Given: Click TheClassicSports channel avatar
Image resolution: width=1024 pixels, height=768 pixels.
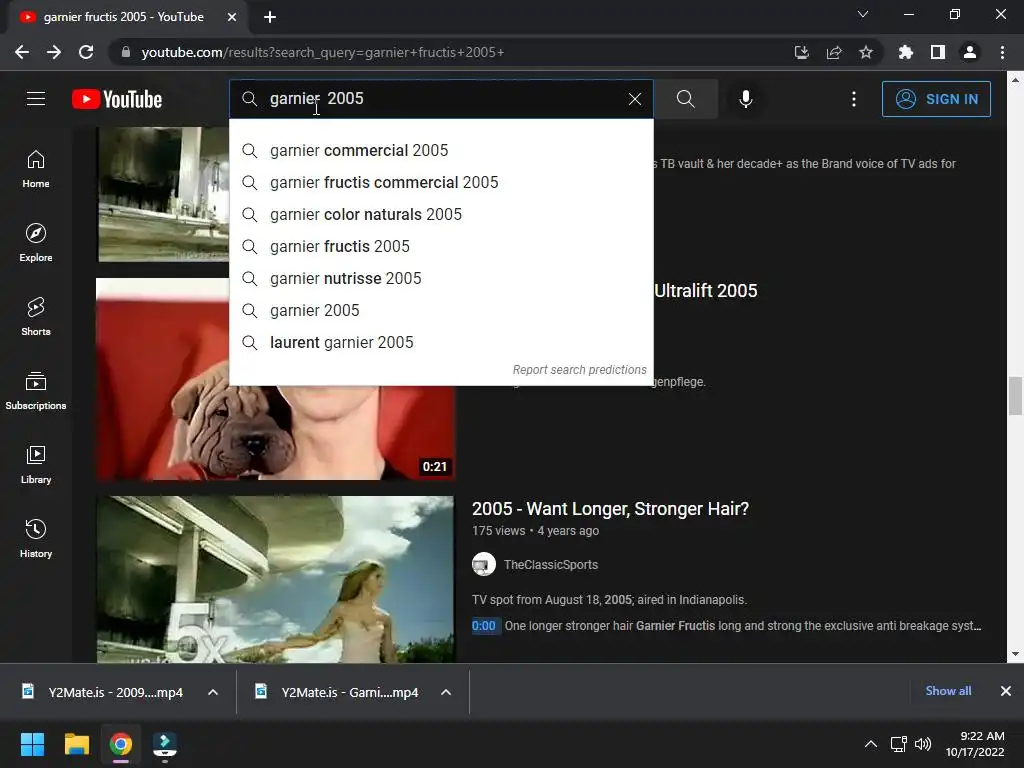Looking at the screenshot, I should (x=484, y=565).
